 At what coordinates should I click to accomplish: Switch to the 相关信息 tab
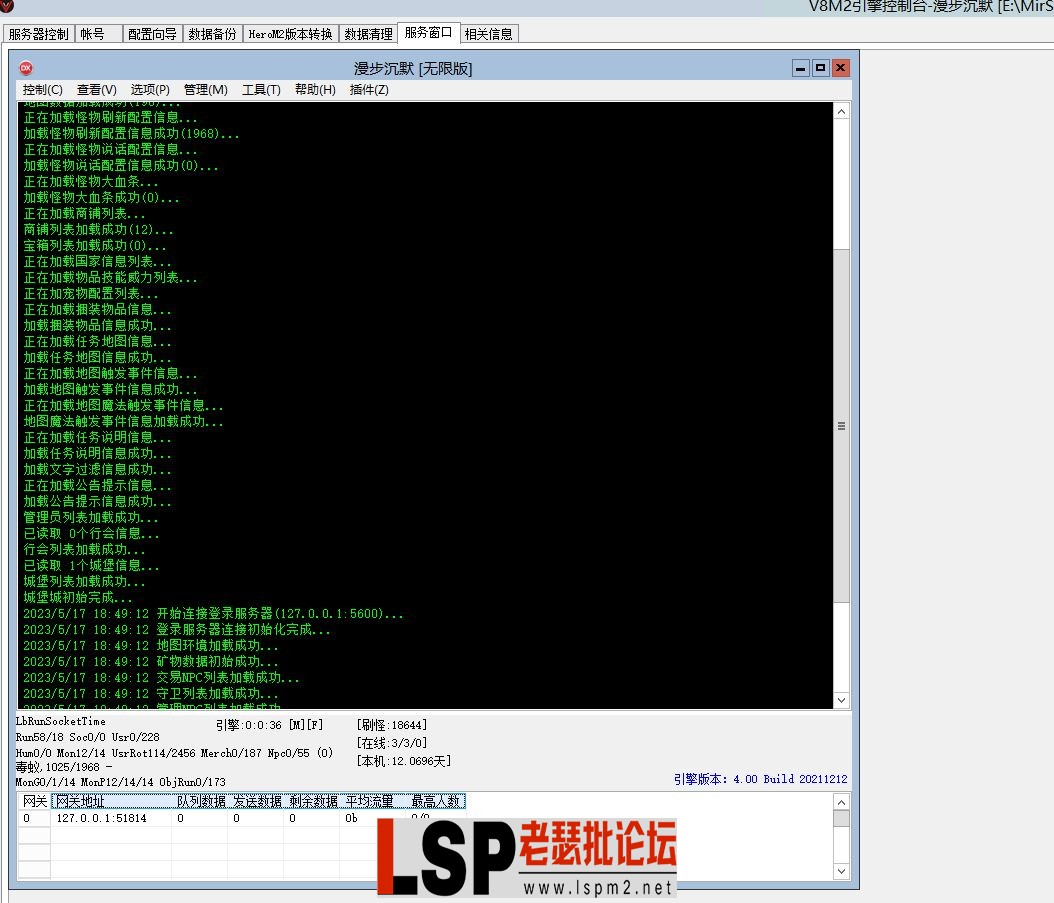pos(489,33)
